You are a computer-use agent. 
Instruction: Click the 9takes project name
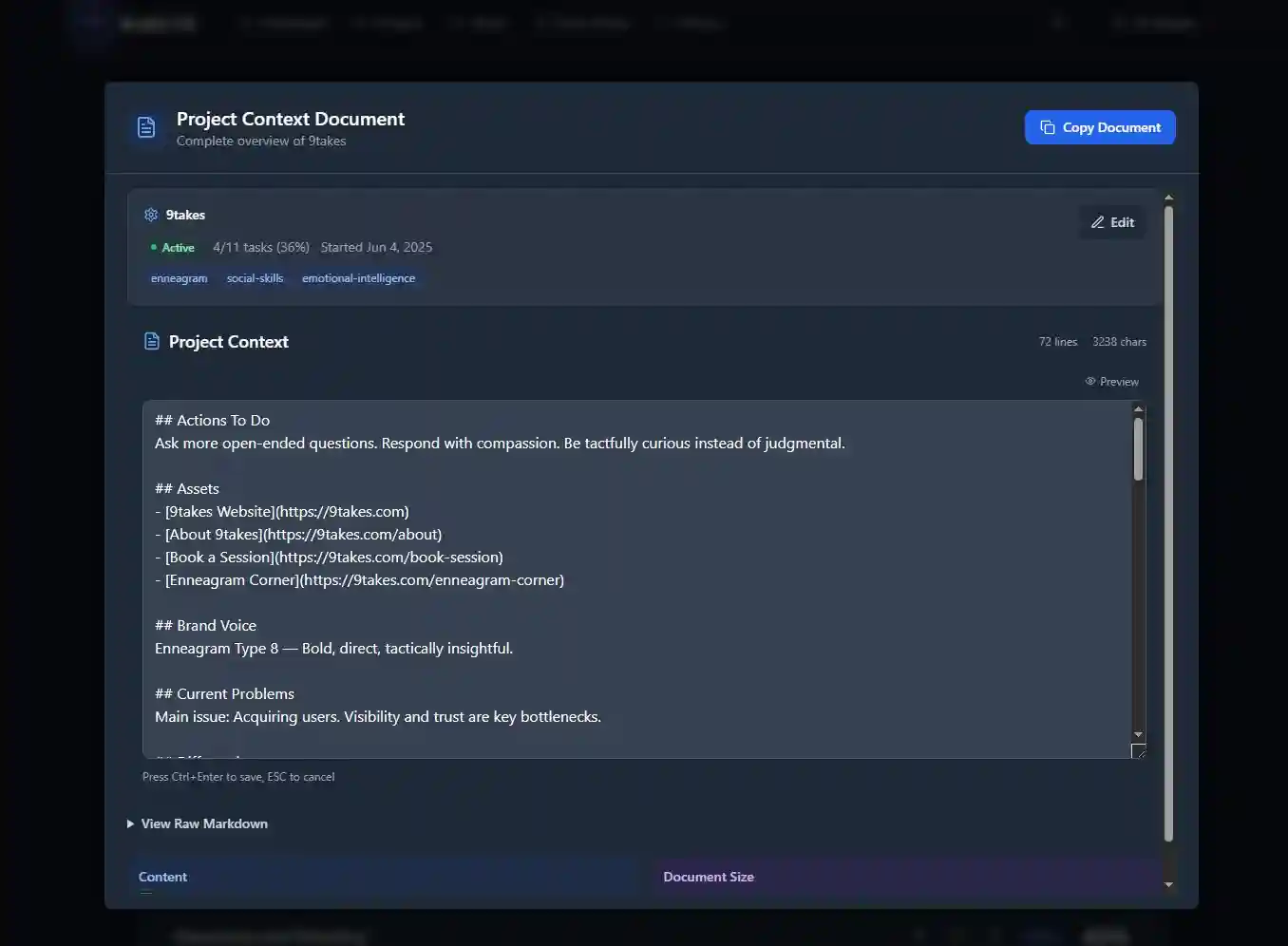(185, 215)
